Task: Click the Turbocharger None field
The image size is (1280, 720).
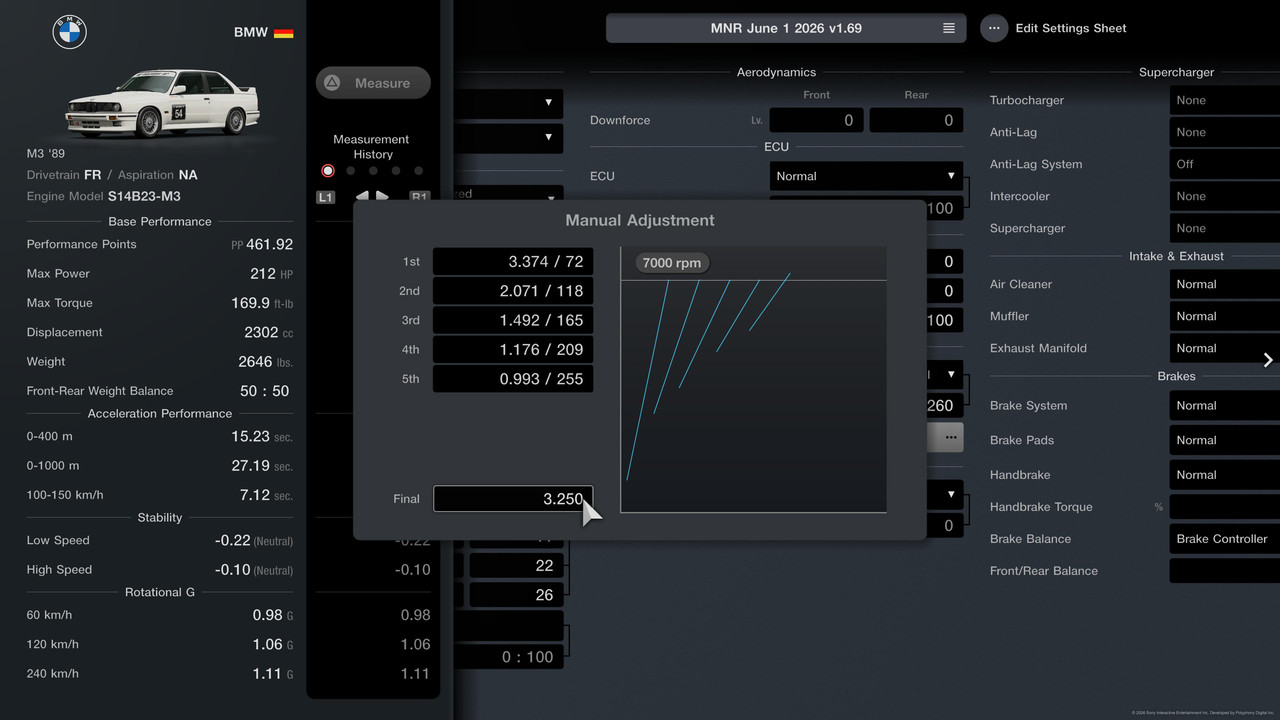Action: click(1225, 100)
